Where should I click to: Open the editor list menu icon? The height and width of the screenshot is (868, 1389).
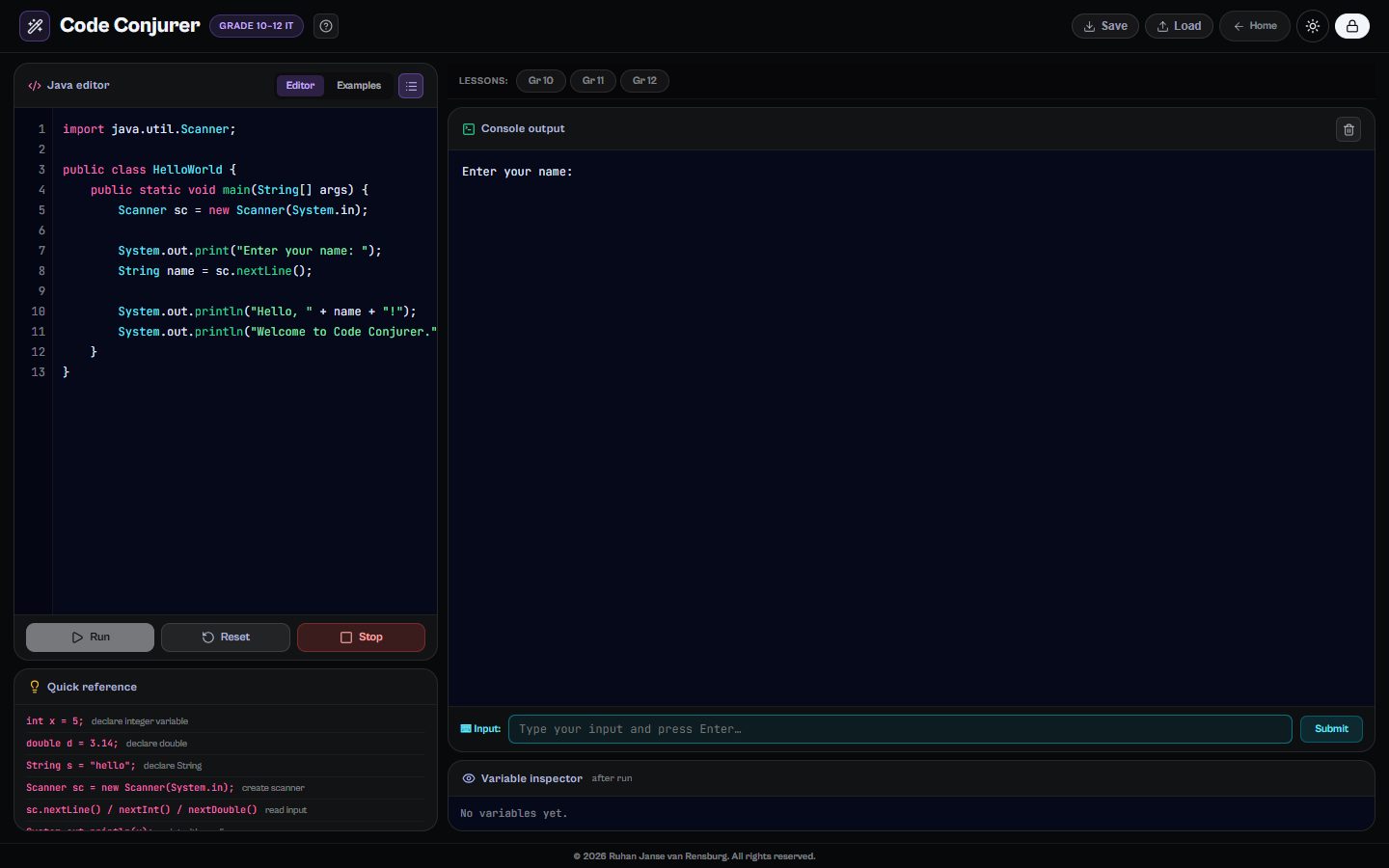pyautogui.click(x=411, y=86)
